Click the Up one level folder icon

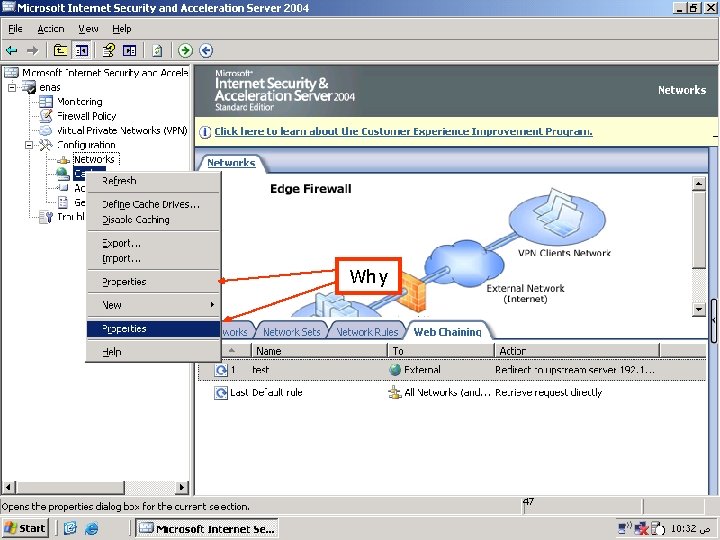[60, 50]
